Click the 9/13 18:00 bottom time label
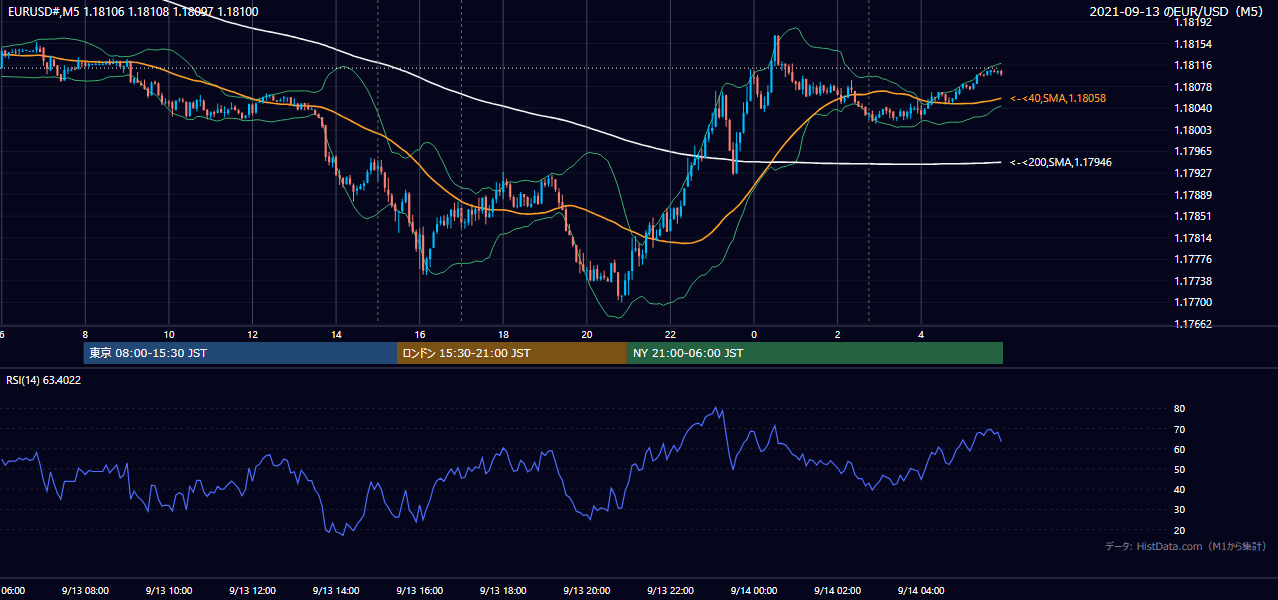 (x=503, y=590)
